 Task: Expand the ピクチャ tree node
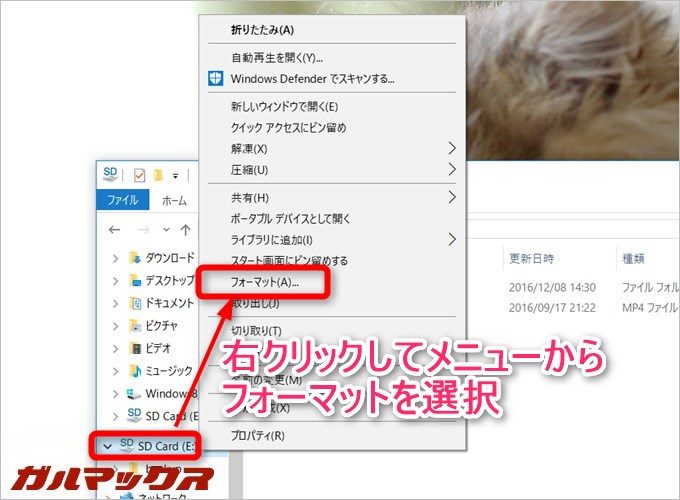pos(115,327)
